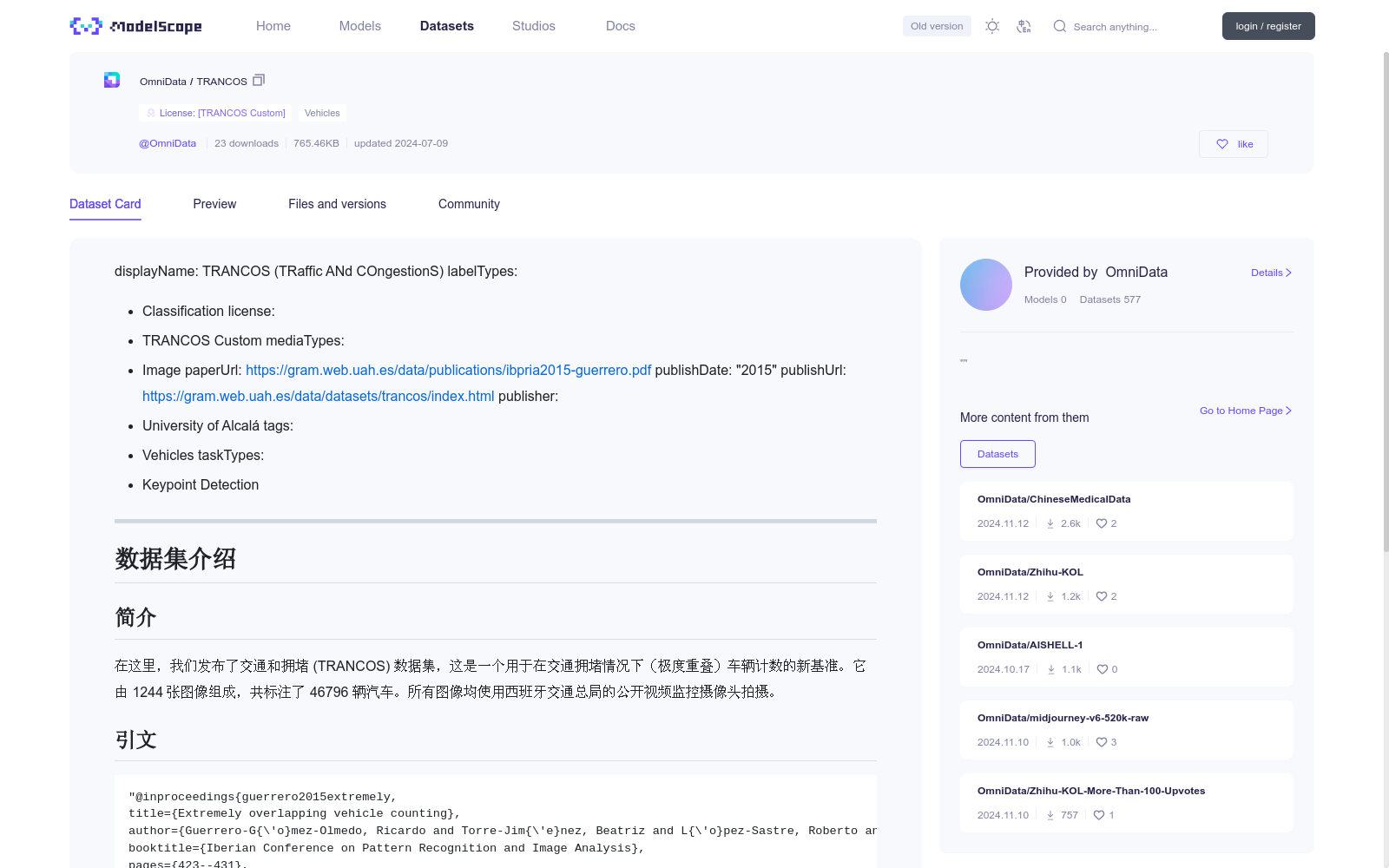Click the 23 downloads text

pos(247,143)
